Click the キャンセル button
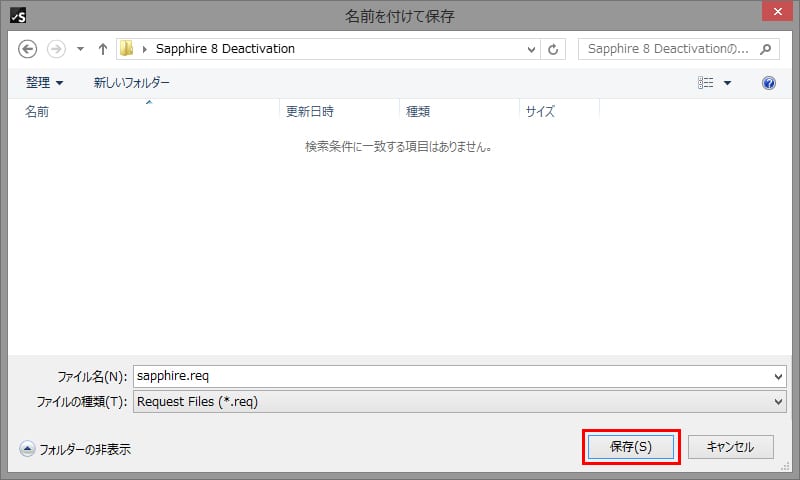800x480 pixels. coord(731,447)
